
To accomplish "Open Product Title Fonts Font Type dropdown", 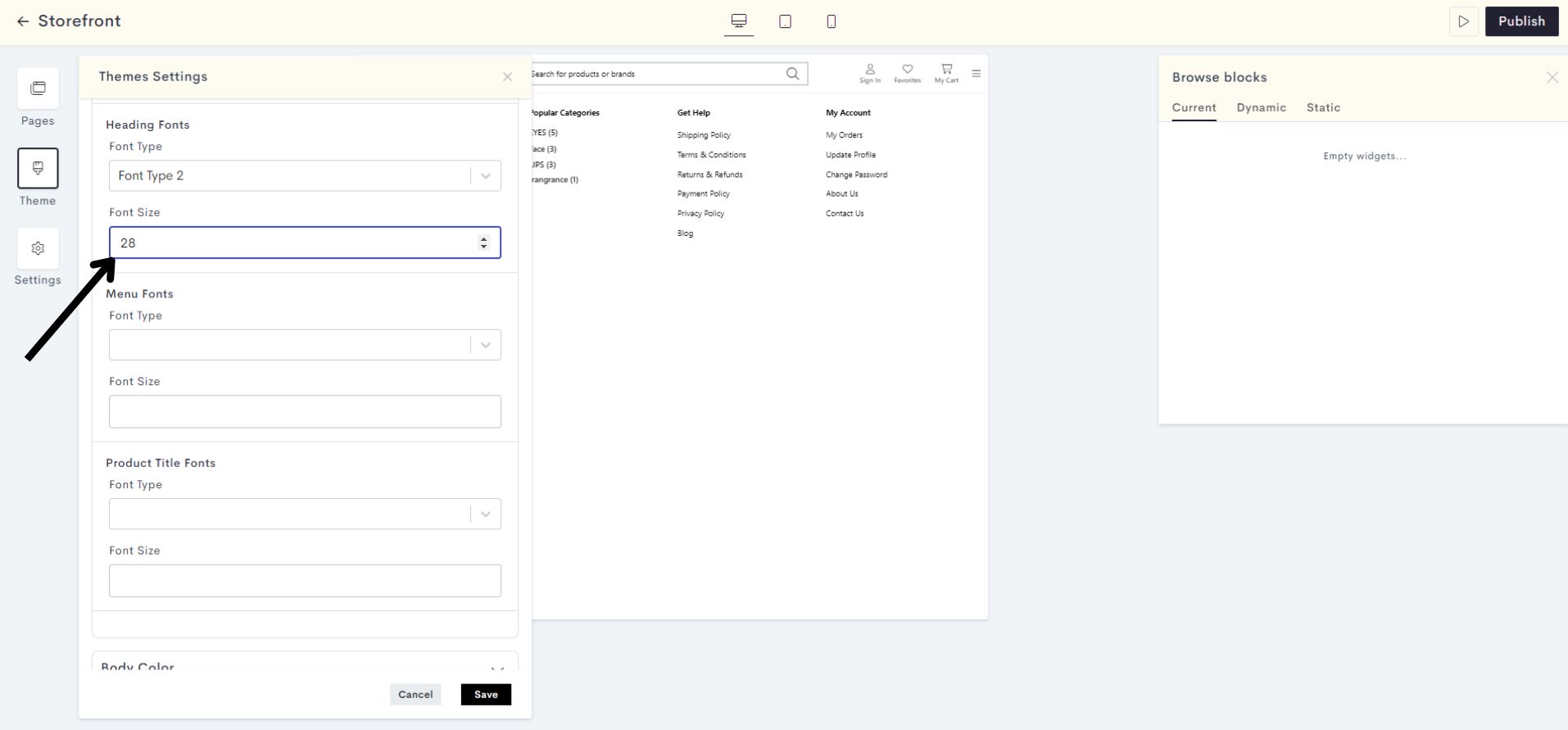I will coord(305,514).
